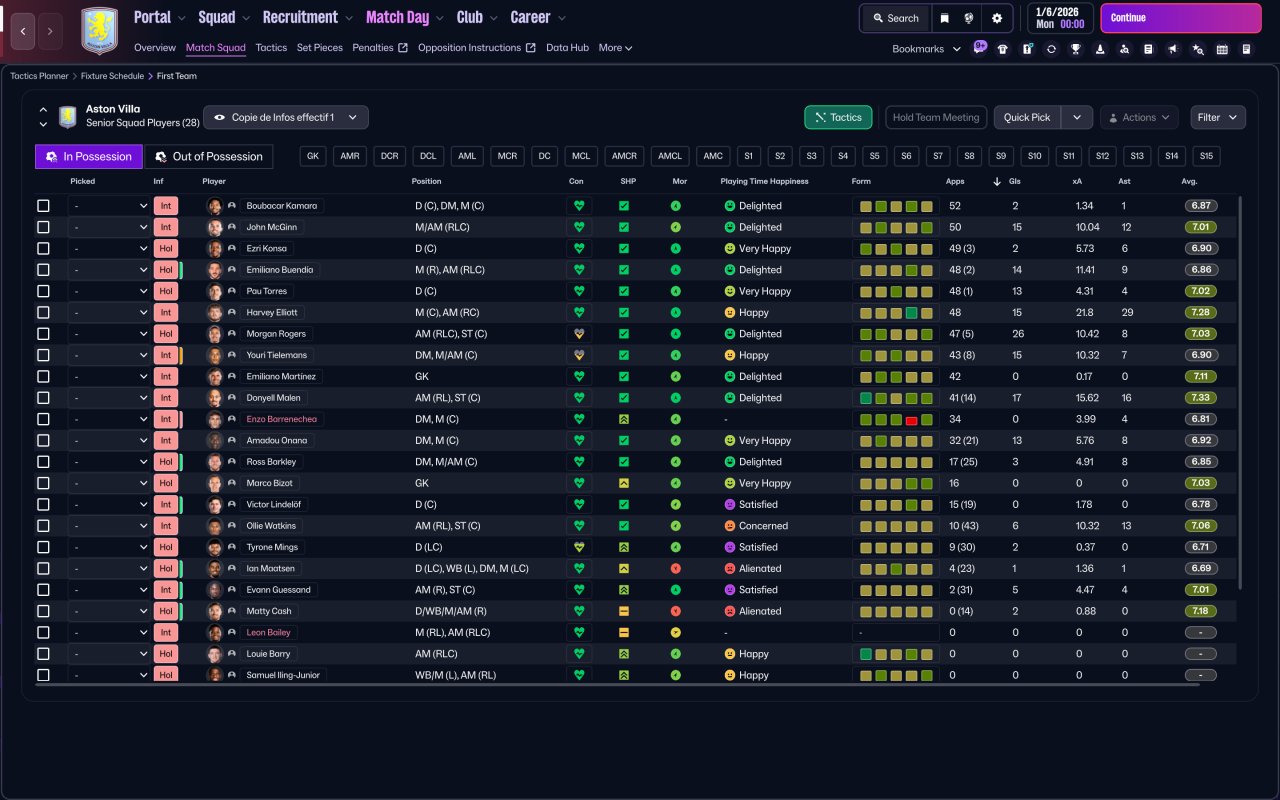
Task: Expand the Filter dropdown
Action: click(1218, 117)
